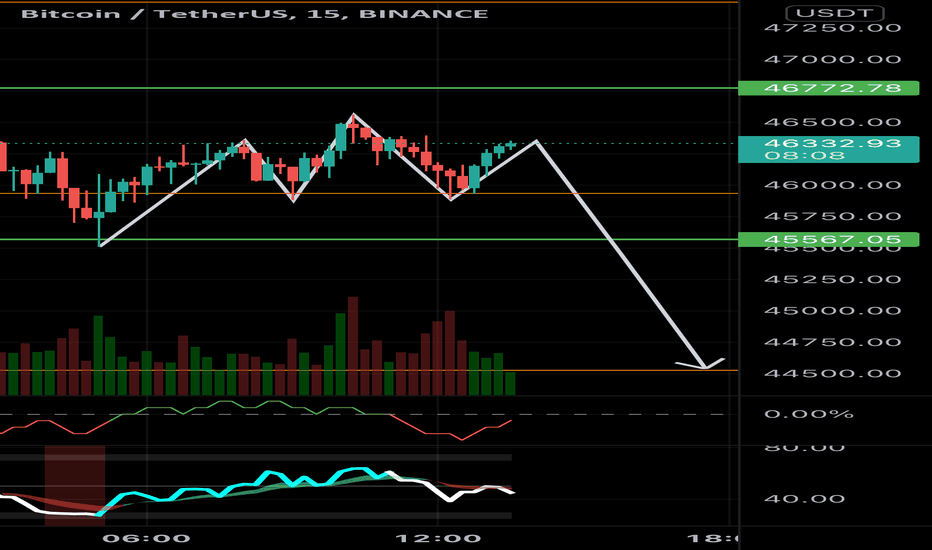
Task: Click the 44750.00 price axis value
Action: tap(832, 342)
